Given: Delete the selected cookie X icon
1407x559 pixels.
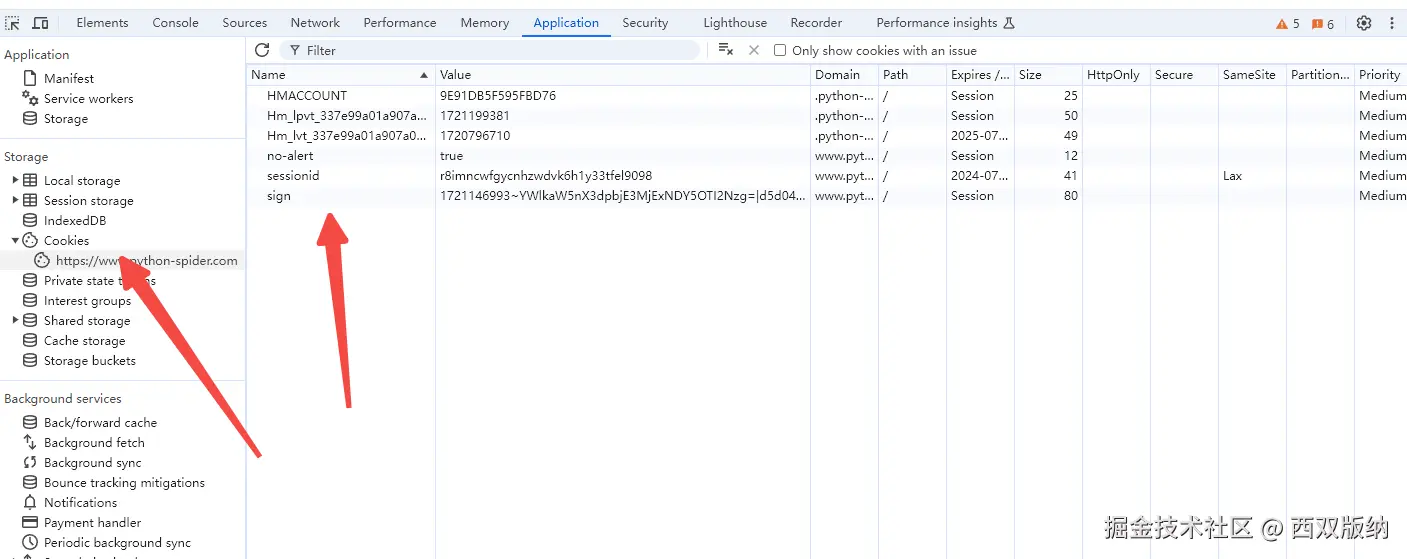Looking at the screenshot, I should (x=754, y=50).
